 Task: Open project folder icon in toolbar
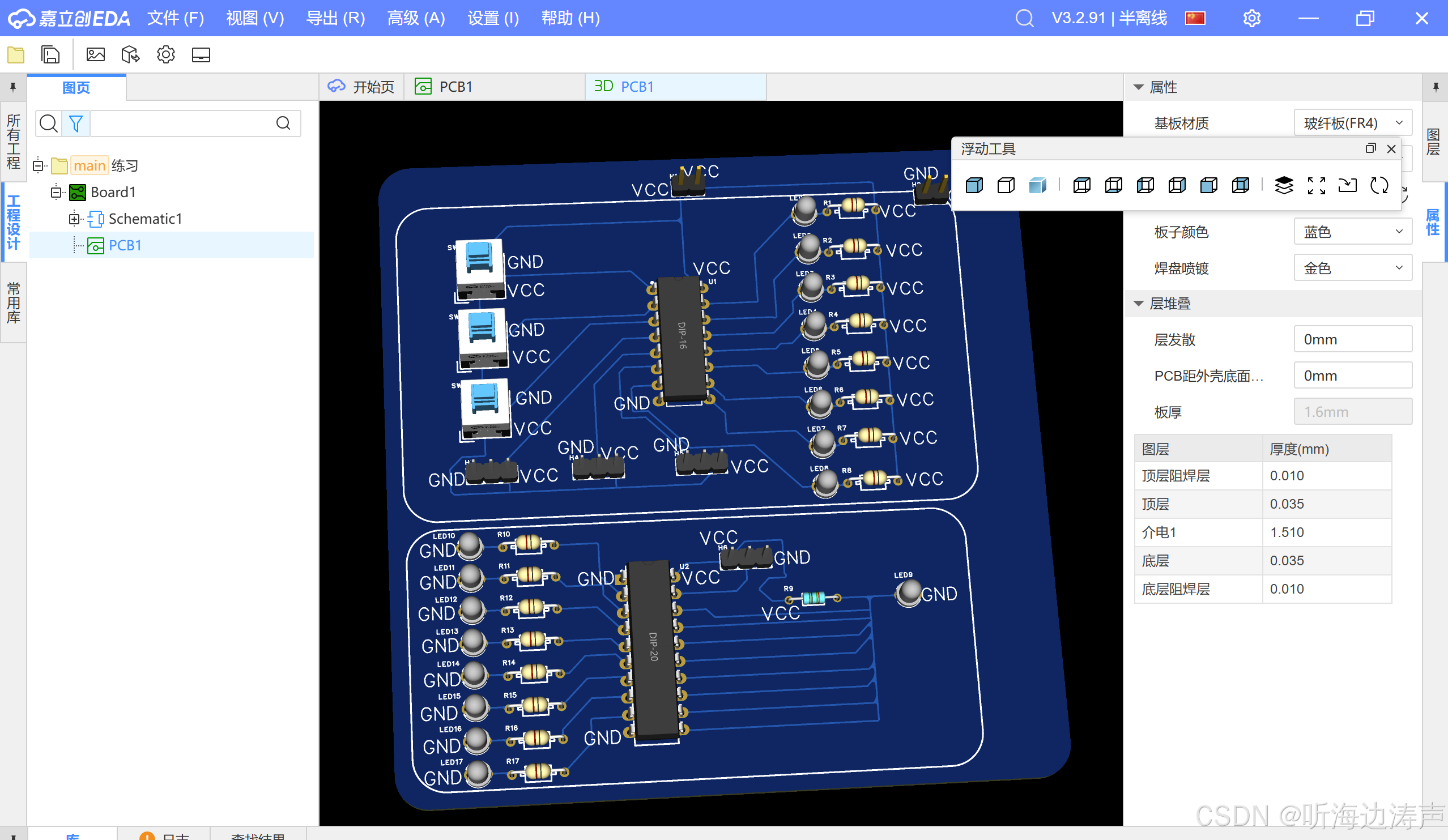[x=16, y=55]
